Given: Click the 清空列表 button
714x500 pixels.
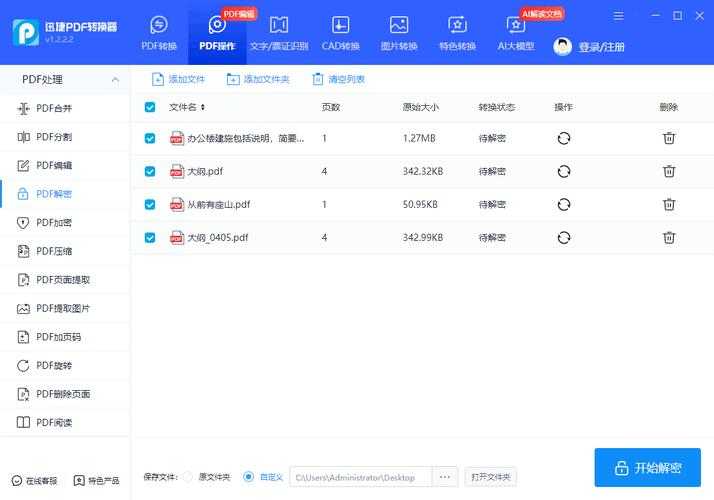Looking at the screenshot, I should tap(338, 79).
